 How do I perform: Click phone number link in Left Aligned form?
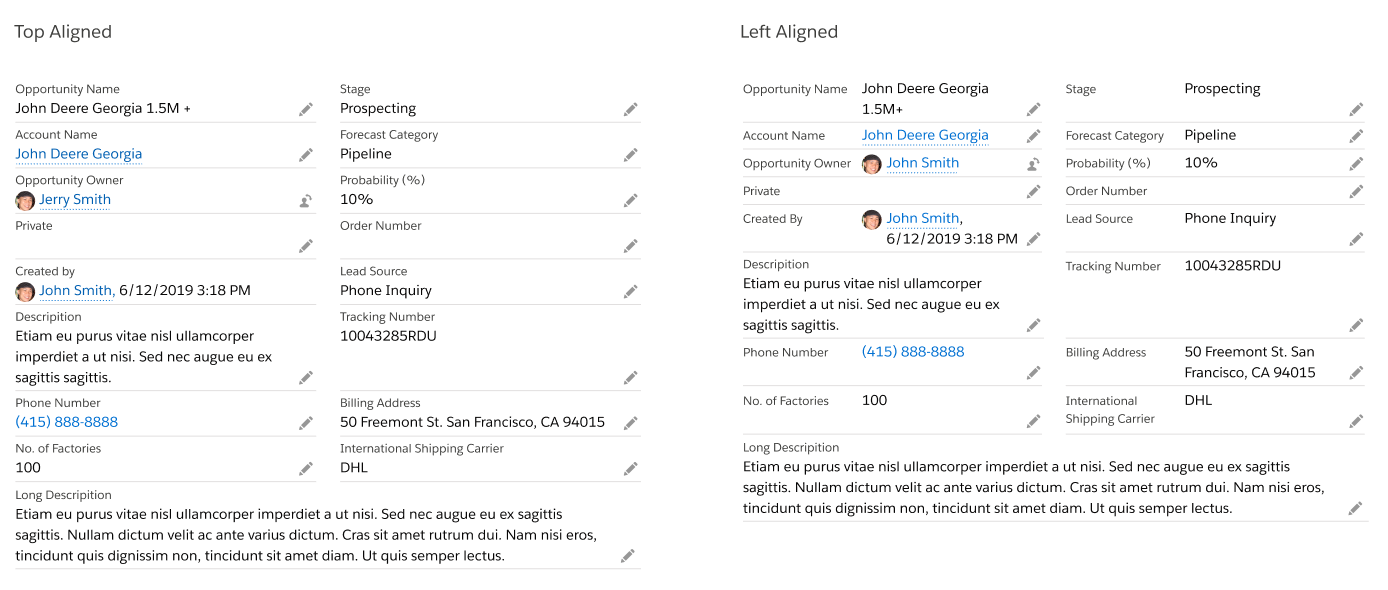click(913, 352)
